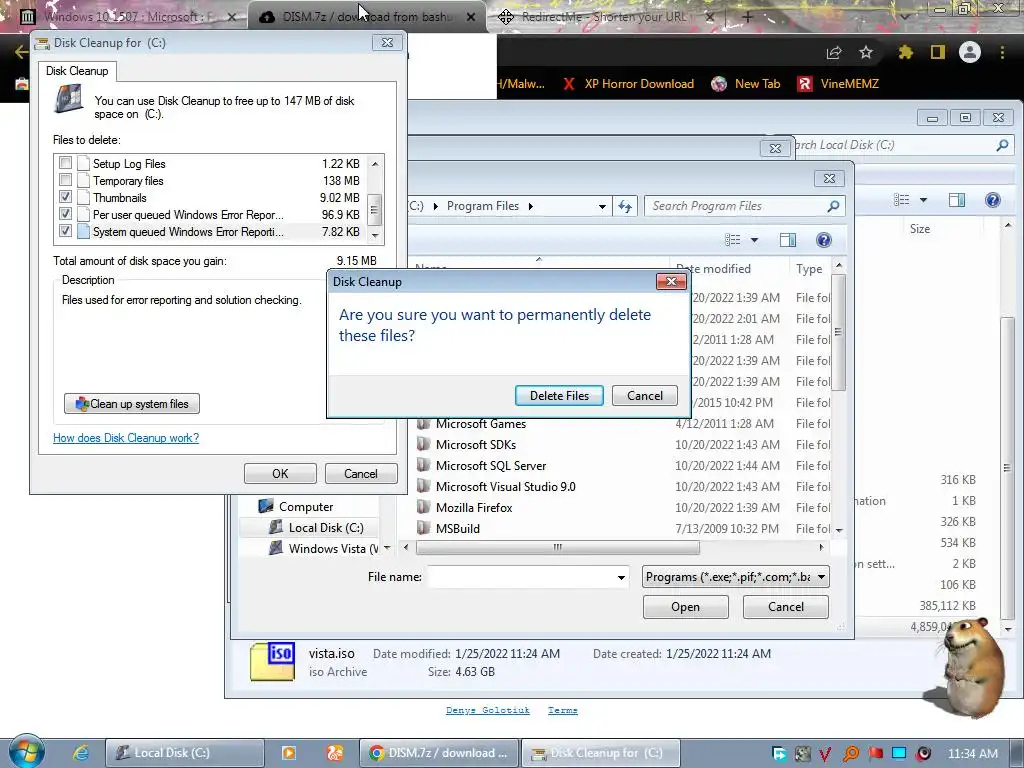1024x768 pixels.
Task: Uncheck System queued Windows Error Reporting
Action: tap(65, 231)
